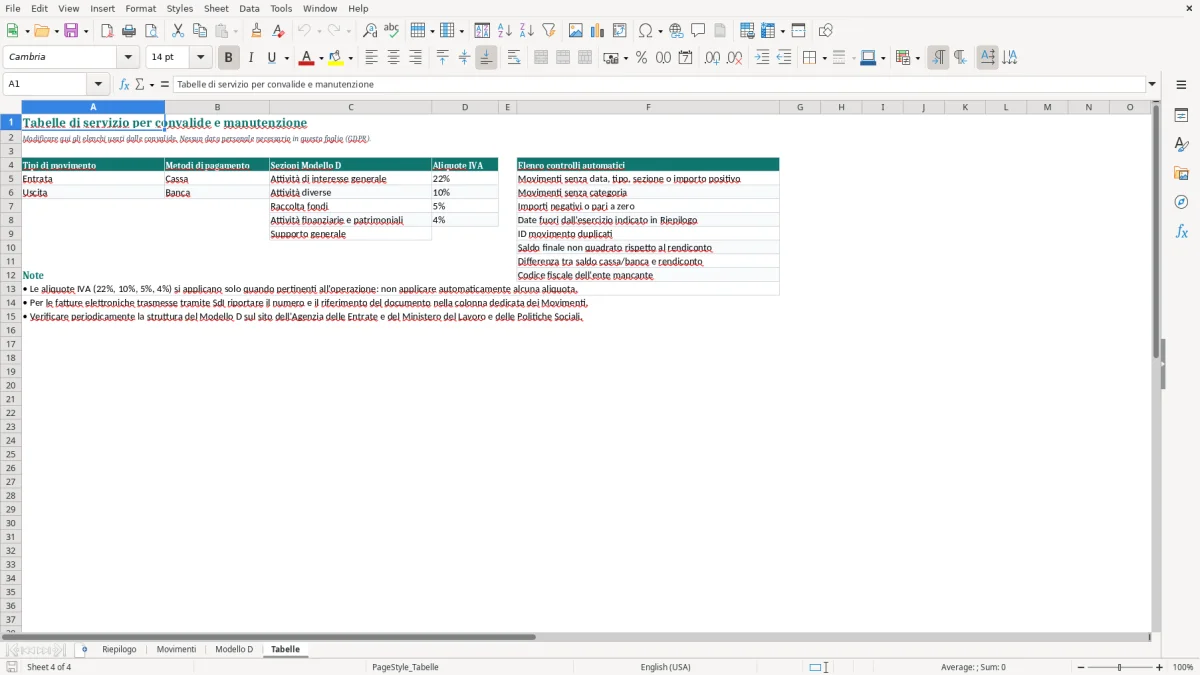The image size is (1200, 675).
Task: Open the Tools menu
Action: click(281, 8)
